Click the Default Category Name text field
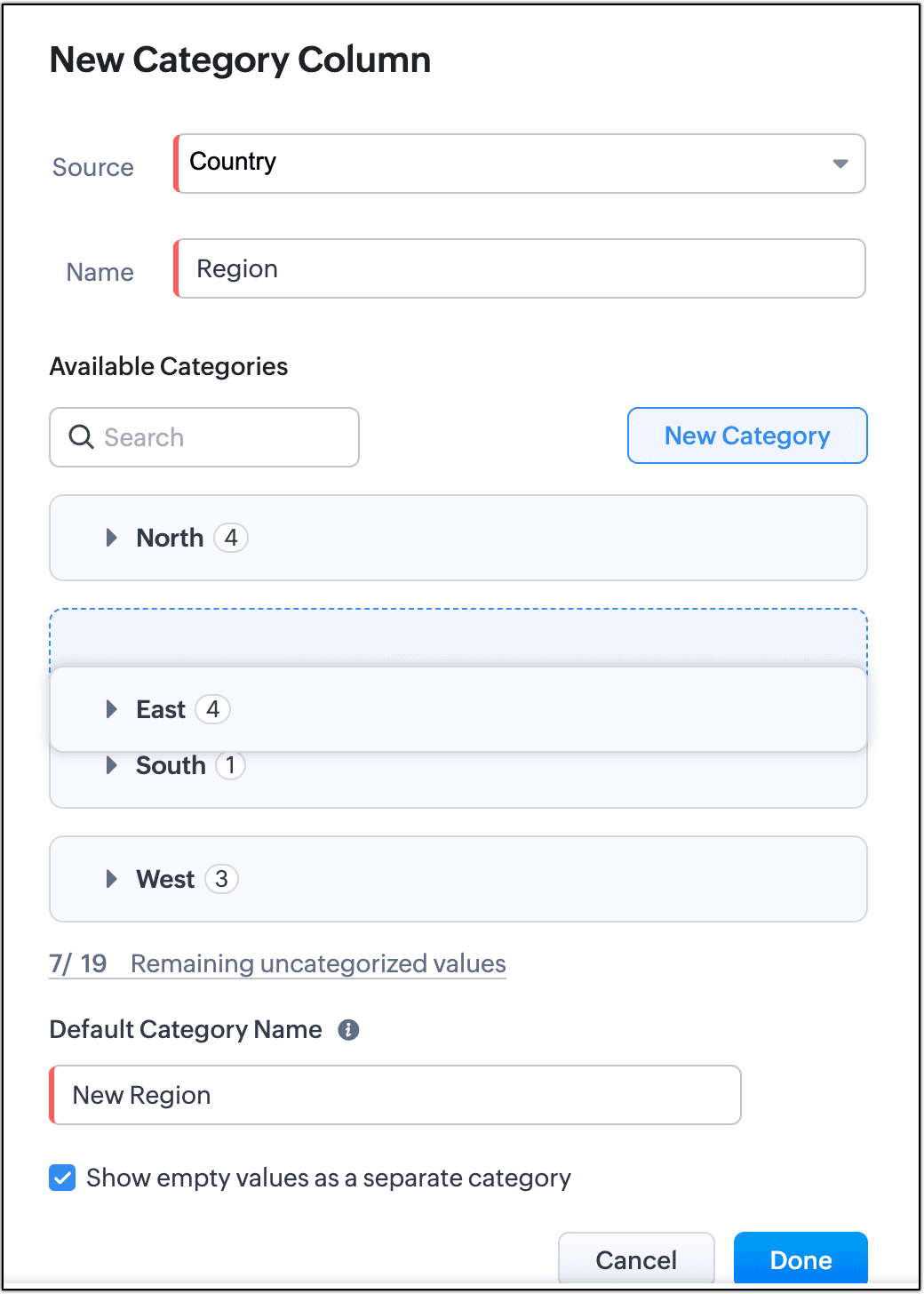The height and width of the screenshot is (1294, 924). (x=395, y=1095)
